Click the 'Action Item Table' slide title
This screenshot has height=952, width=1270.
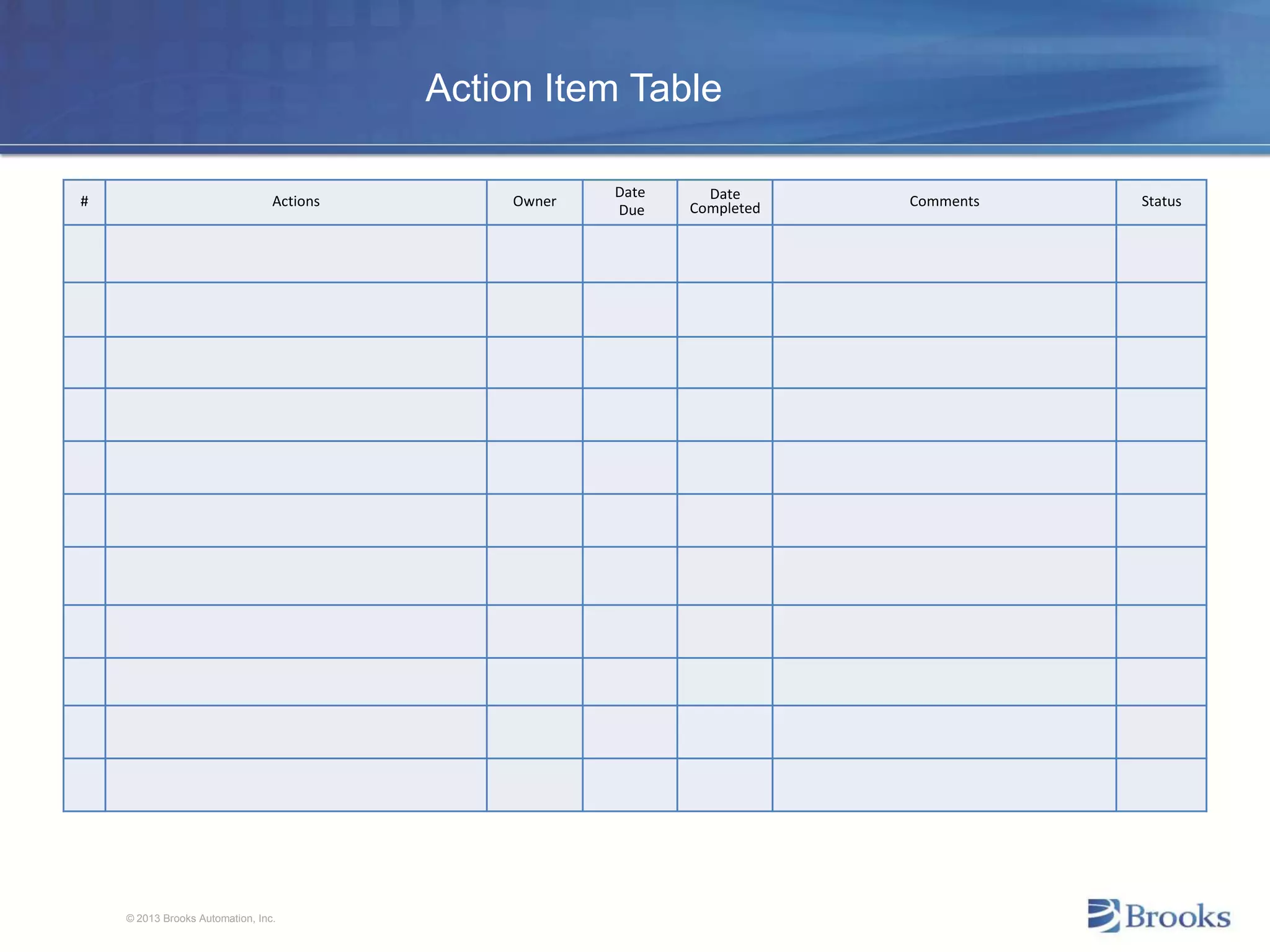pos(573,88)
